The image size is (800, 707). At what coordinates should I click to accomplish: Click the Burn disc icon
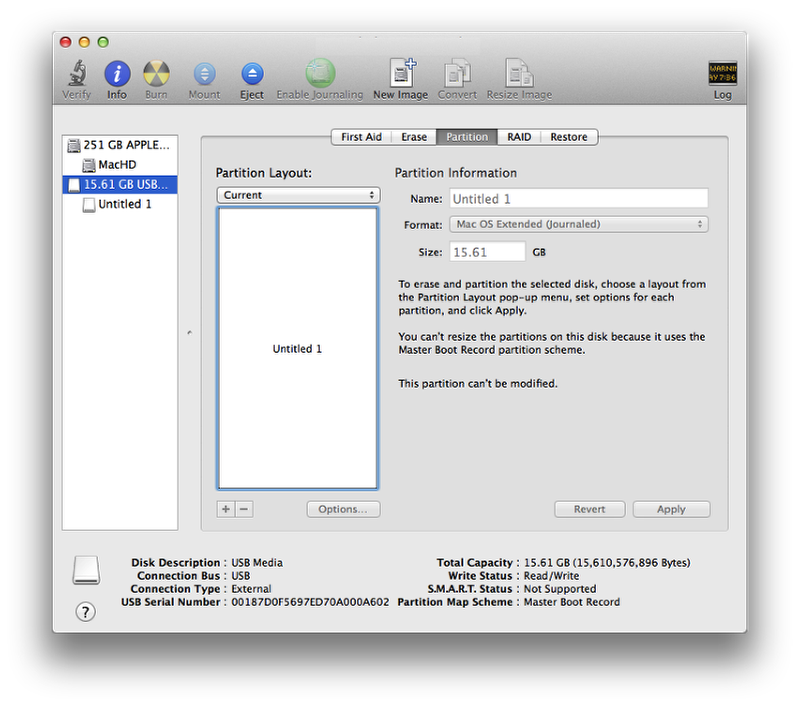[156, 74]
